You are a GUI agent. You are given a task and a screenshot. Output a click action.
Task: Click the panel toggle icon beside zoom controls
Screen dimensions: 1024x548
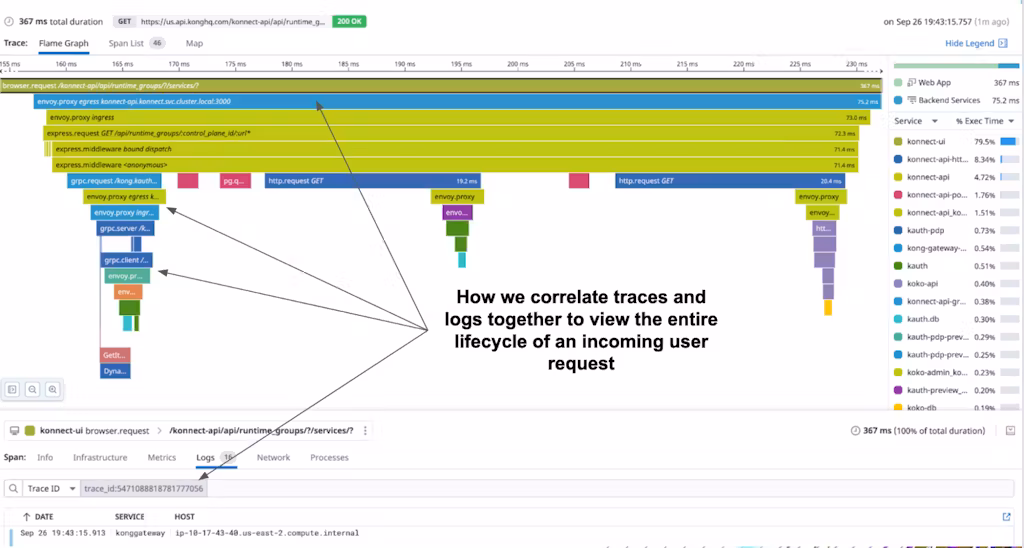12,389
